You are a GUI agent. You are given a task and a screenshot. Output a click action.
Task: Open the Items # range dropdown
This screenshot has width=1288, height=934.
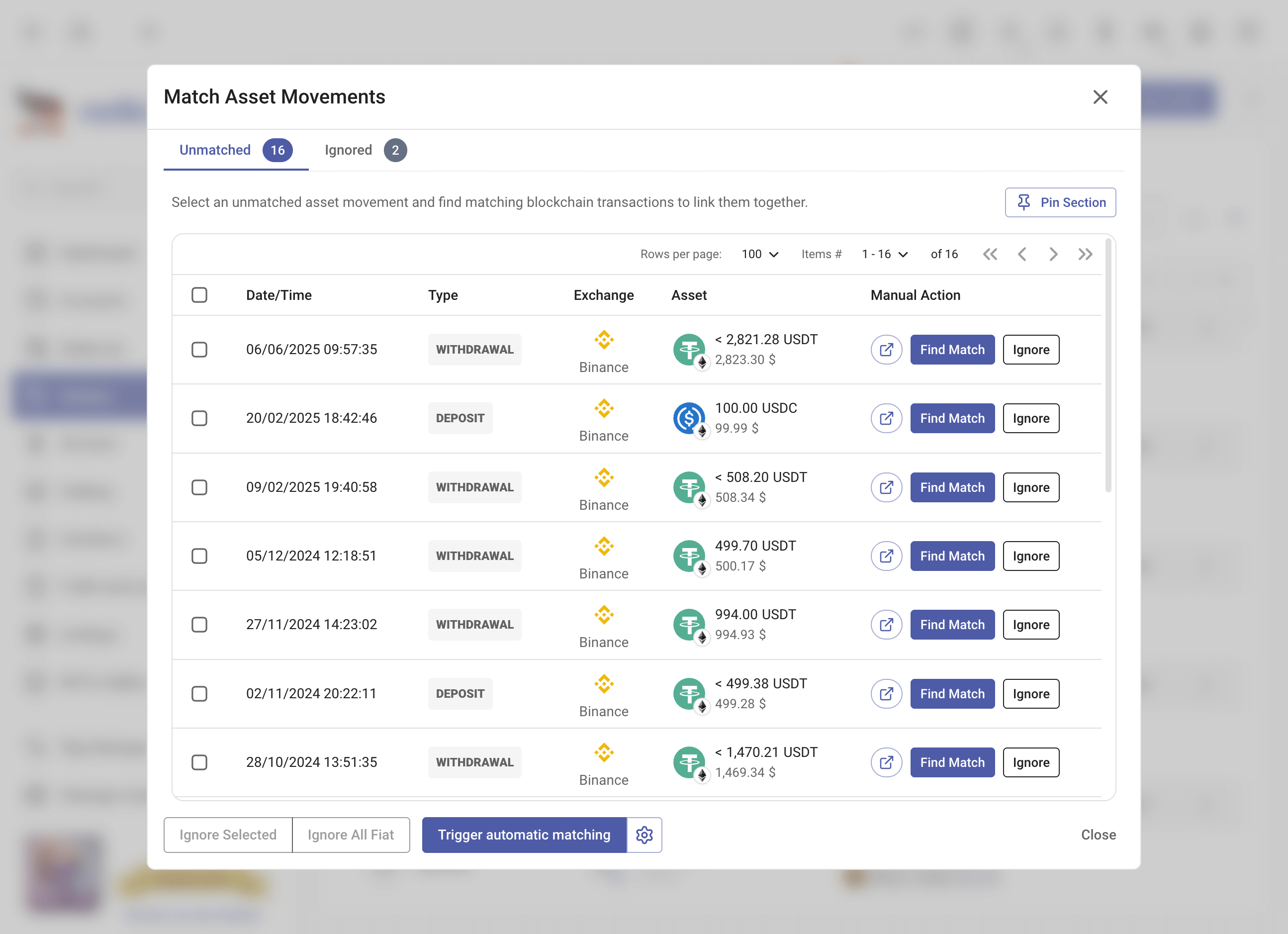tap(884, 254)
